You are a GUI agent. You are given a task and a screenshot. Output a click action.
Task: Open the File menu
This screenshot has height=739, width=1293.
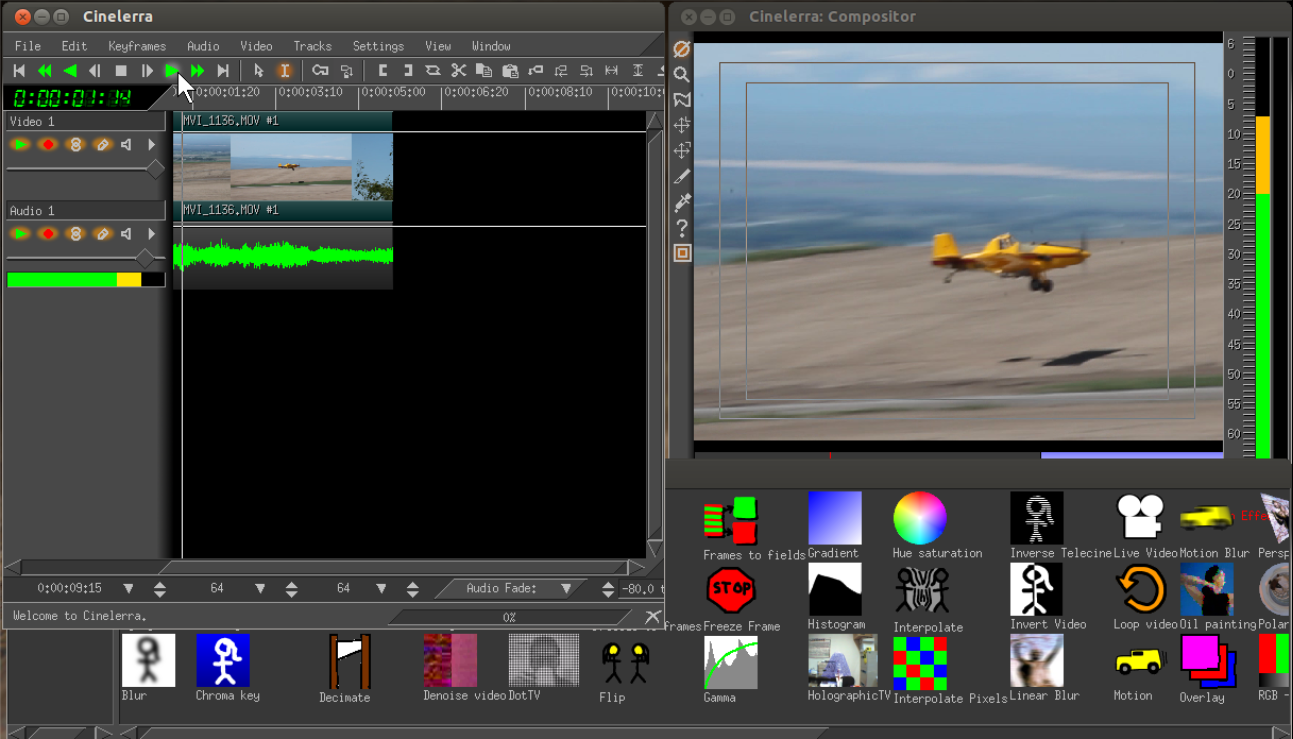(x=28, y=46)
